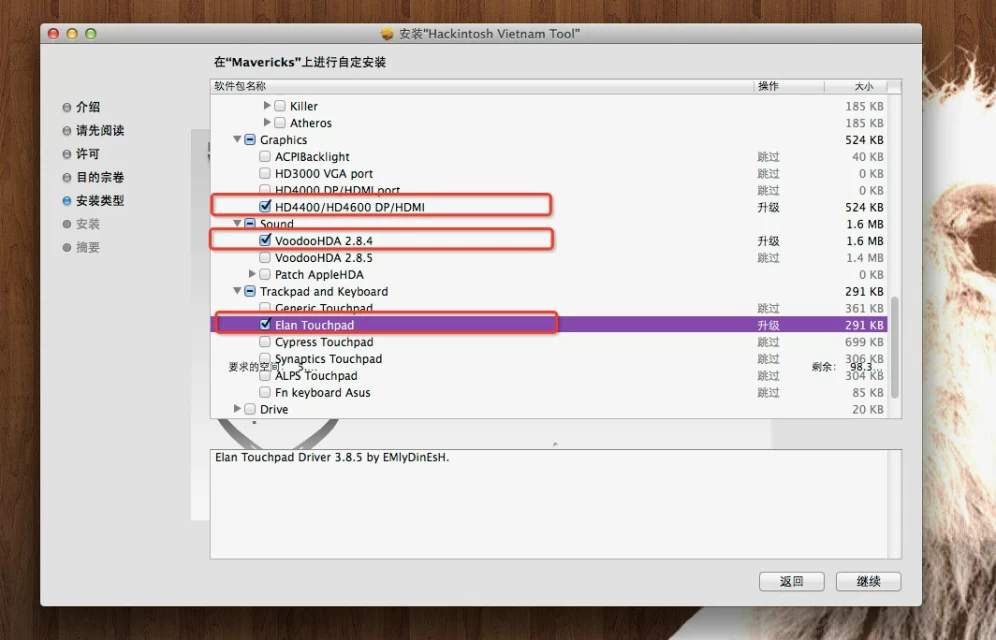Select the ALPS Touchpad row label
Viewport: 996px width, 640px height.
tap(316, 376)
